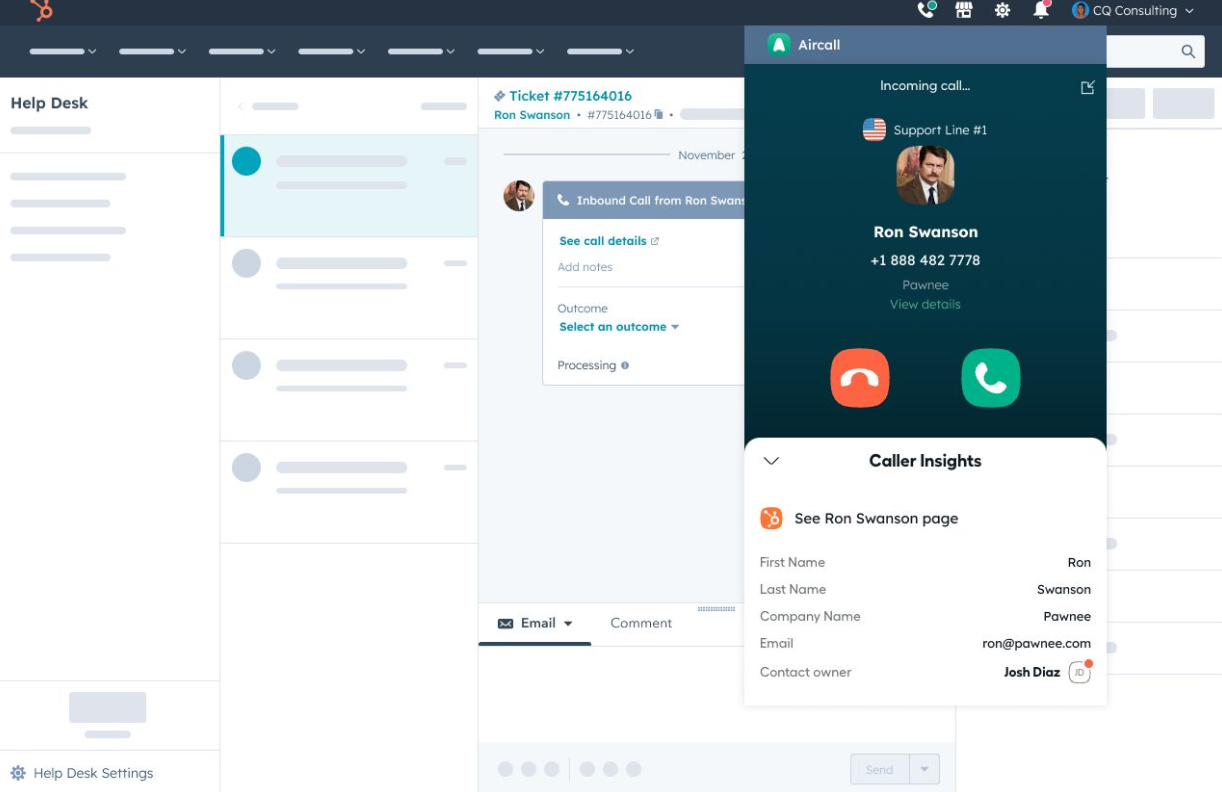Open See call details link
This screenshot has width=1222, height=792.
tap(609, 241)
